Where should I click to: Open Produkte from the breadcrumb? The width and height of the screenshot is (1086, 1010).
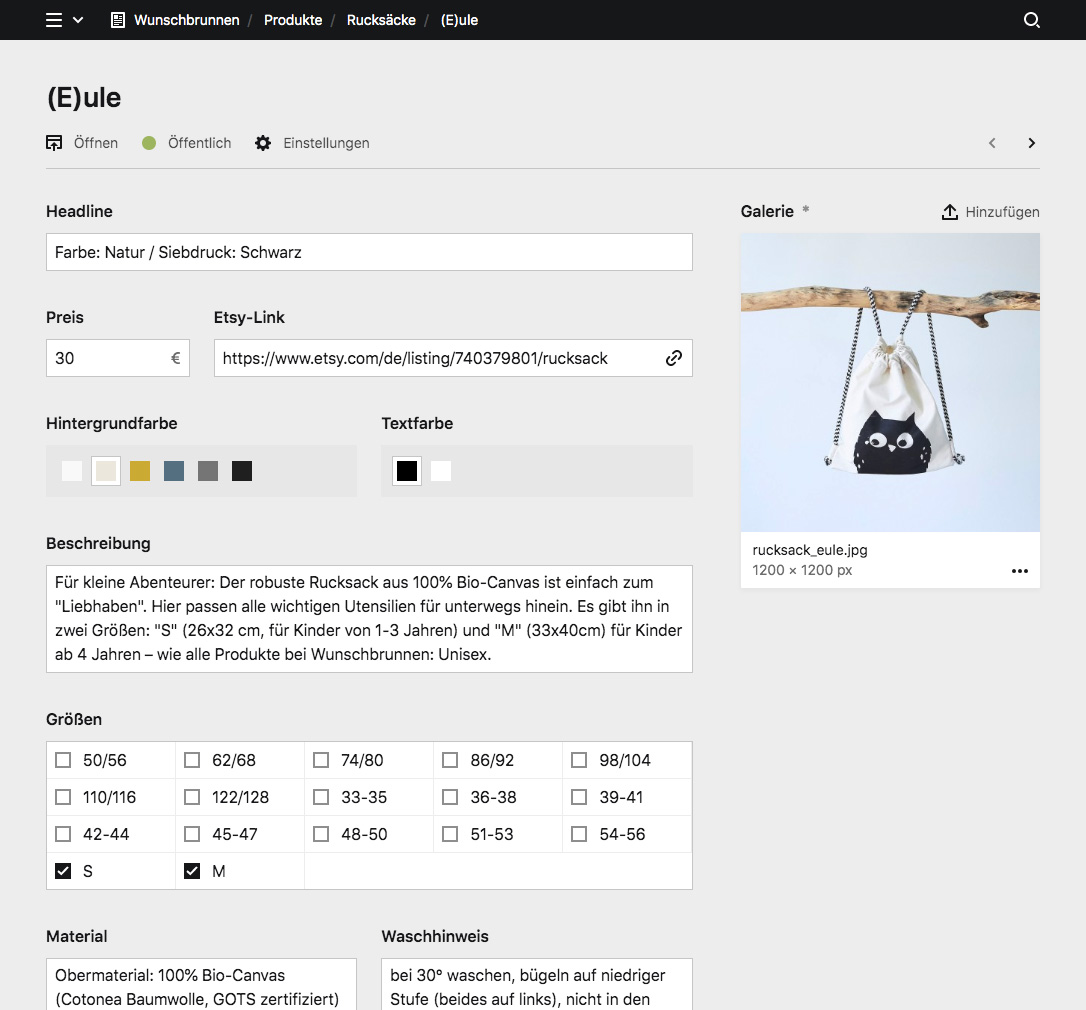(292, 19)
